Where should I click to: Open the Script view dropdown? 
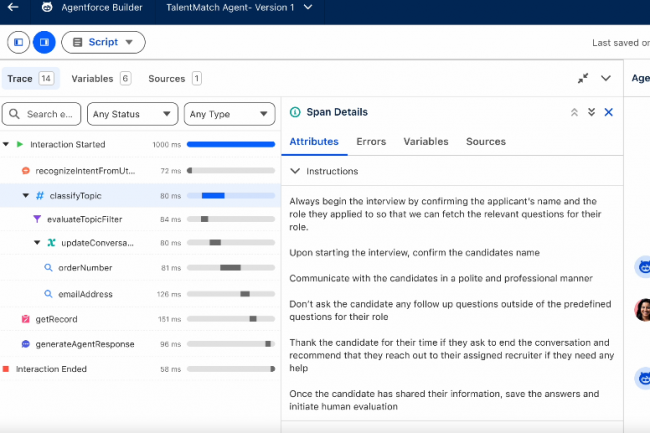(103, 42)
